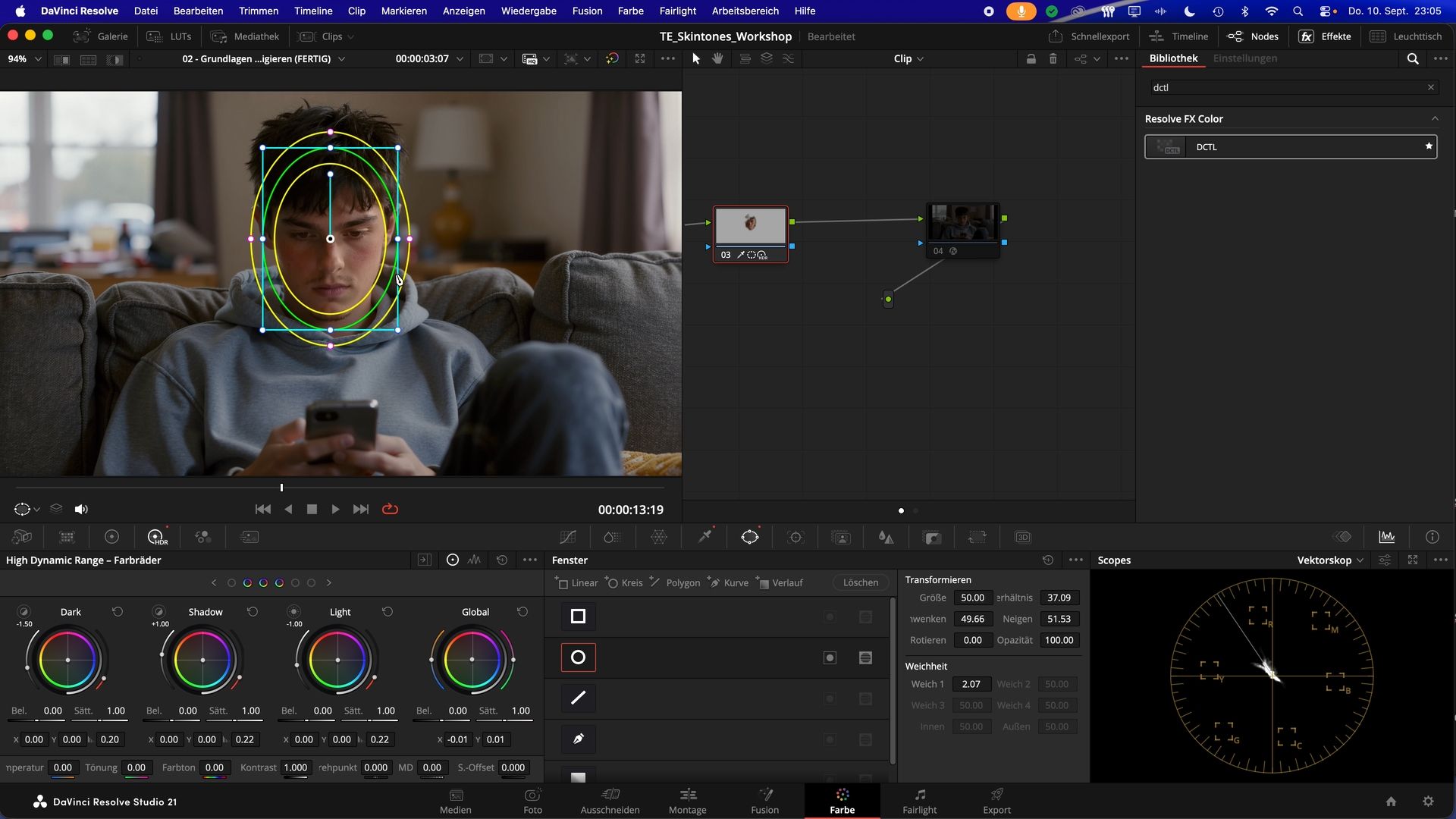
Task: Select the gradient window shape
Action: click(578, 777)
